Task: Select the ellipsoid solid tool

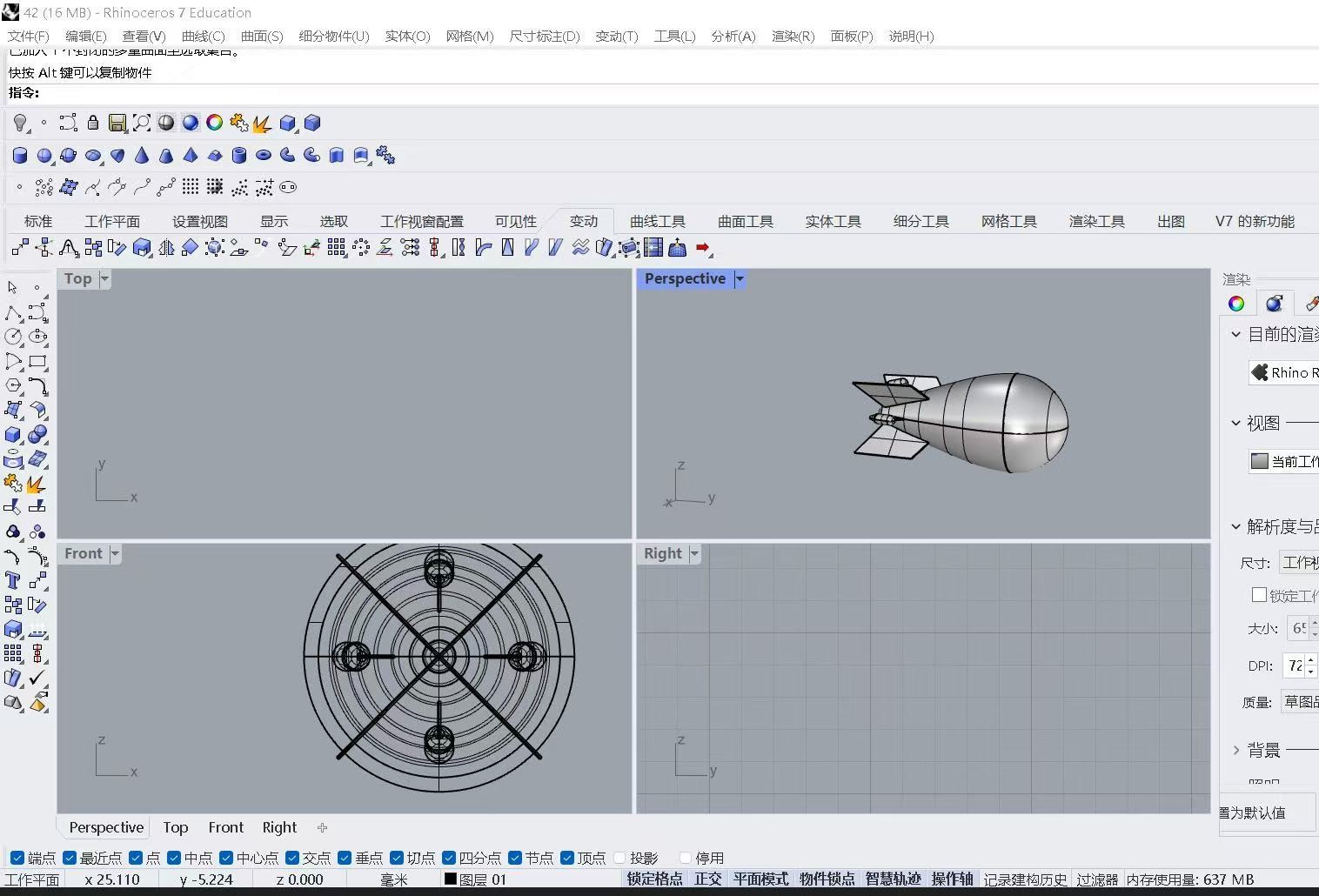Action: tap(93, 156)
